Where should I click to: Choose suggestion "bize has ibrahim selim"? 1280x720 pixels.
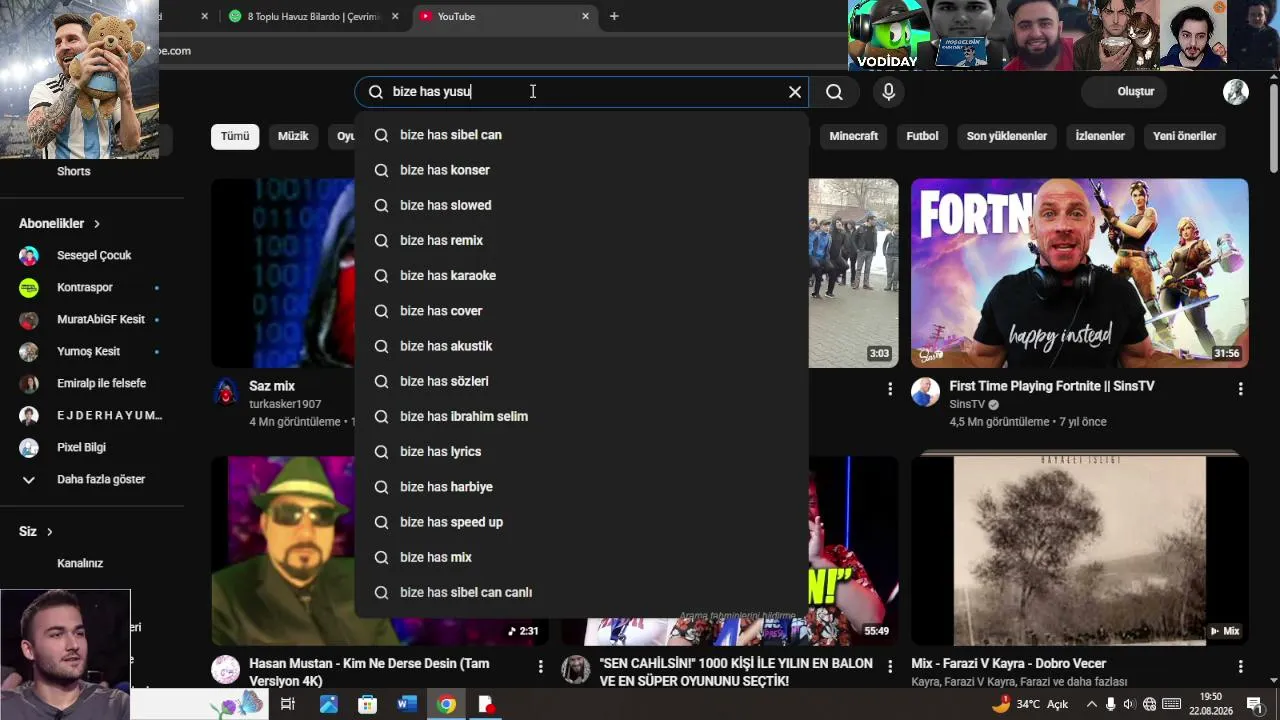pyautogui.click(x=582, y=417)
